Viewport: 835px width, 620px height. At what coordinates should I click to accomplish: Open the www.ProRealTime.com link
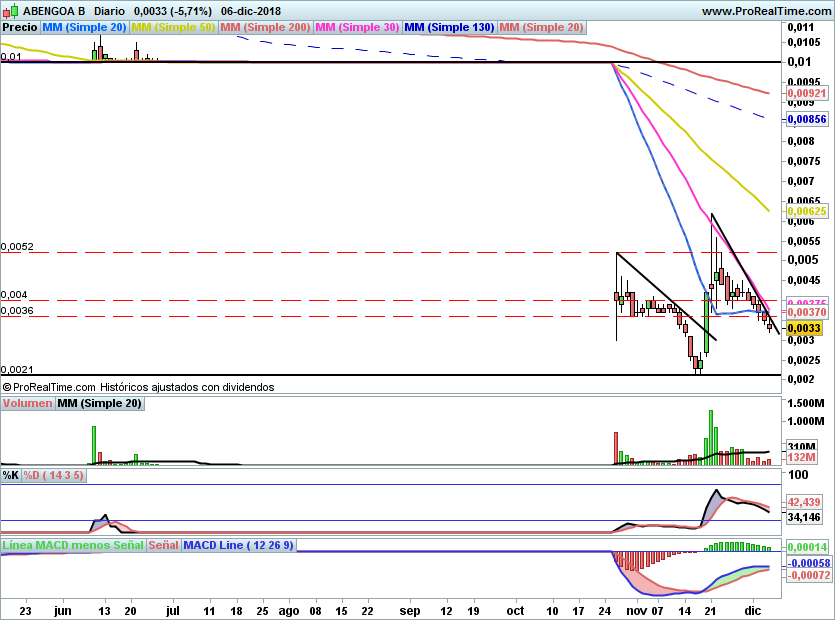767,11
